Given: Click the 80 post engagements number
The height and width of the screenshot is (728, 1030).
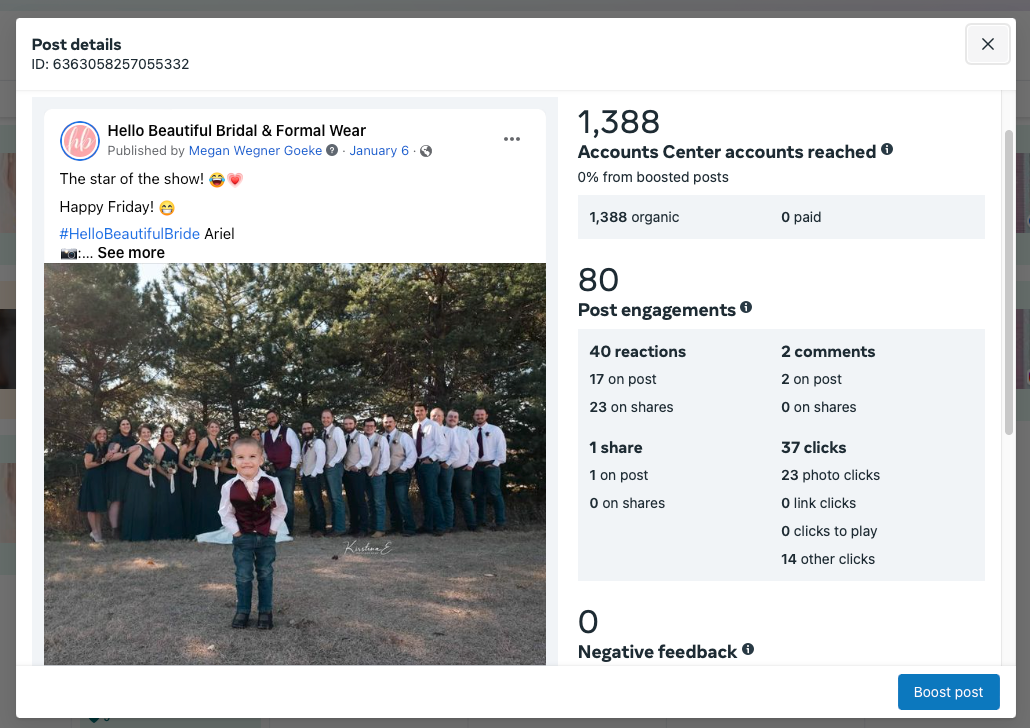Looking at the screenshot, I should tap(598, 280).
